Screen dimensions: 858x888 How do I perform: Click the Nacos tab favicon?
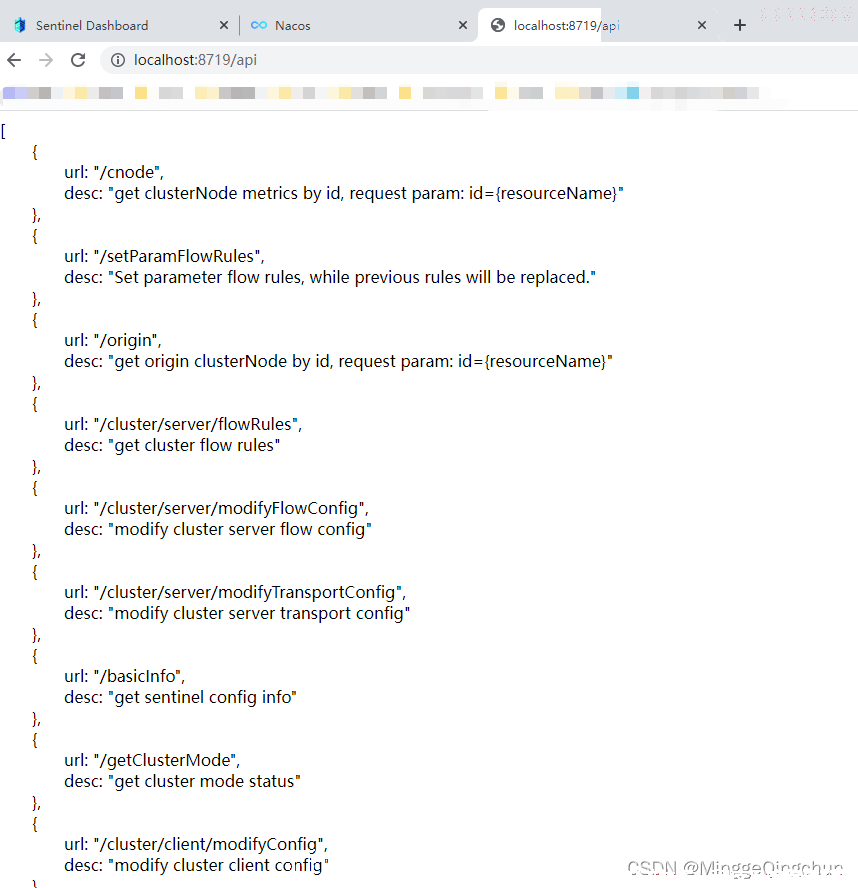pyautogui.click(x=259, y=25)
